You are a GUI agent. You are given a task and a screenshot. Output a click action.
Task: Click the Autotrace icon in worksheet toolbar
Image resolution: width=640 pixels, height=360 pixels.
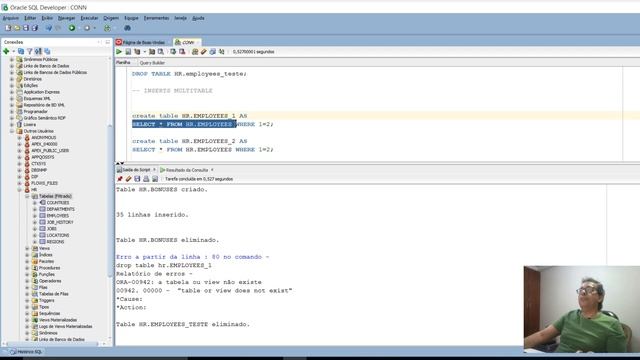point(152,52)
